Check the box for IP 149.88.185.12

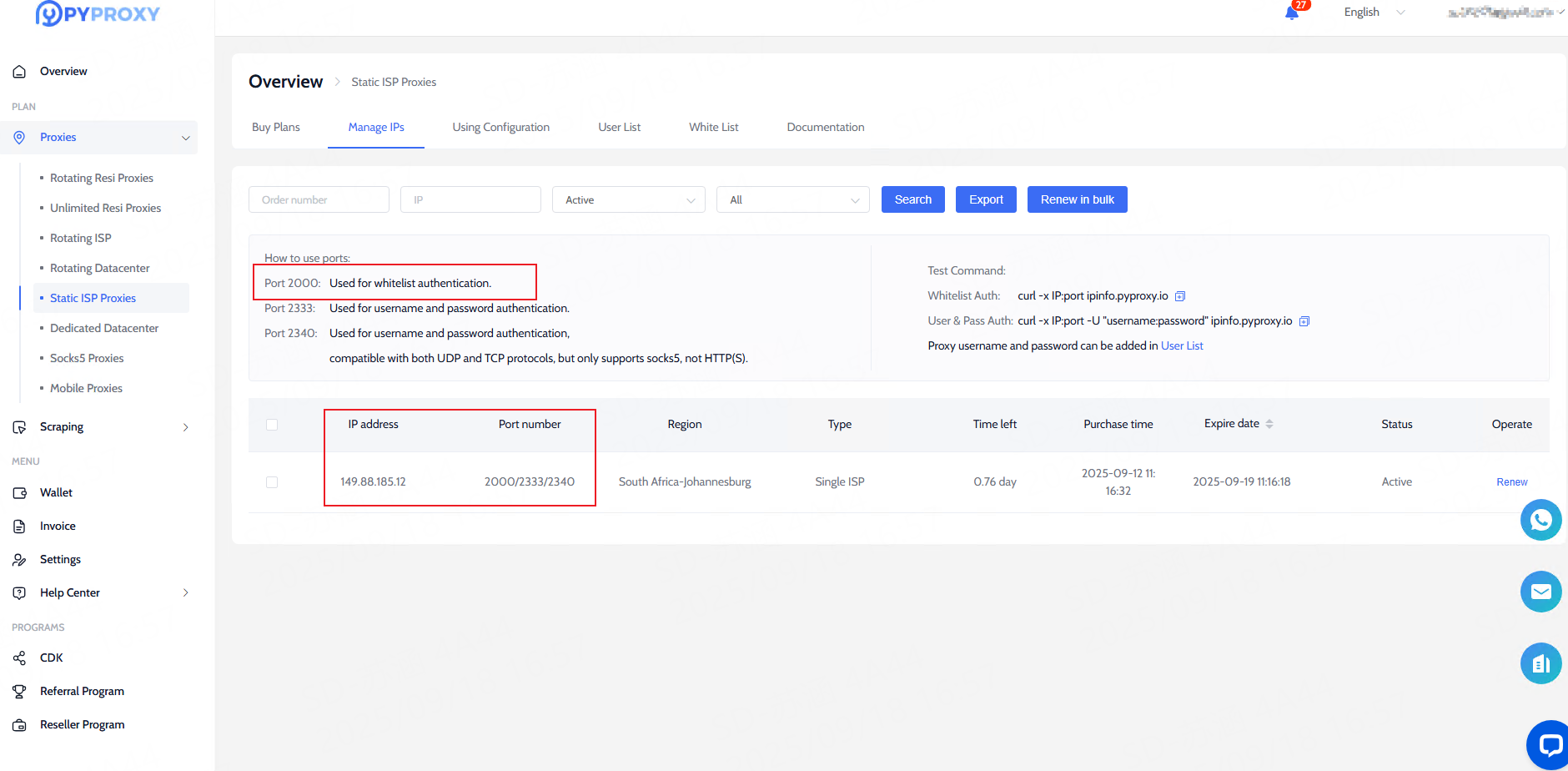[272, 482]
